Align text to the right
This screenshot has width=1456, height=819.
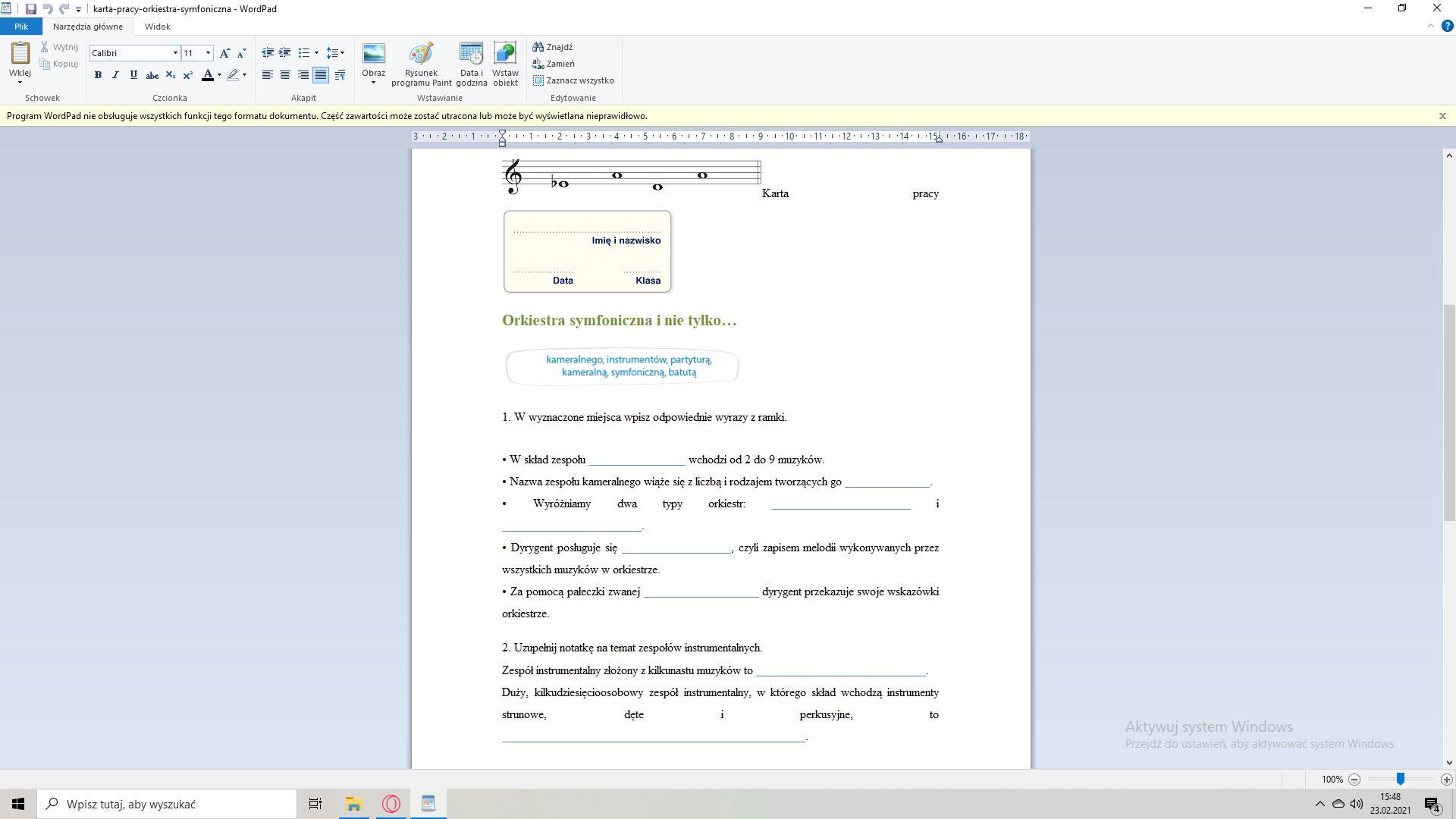pyautogui.click(x=303, y=75)
